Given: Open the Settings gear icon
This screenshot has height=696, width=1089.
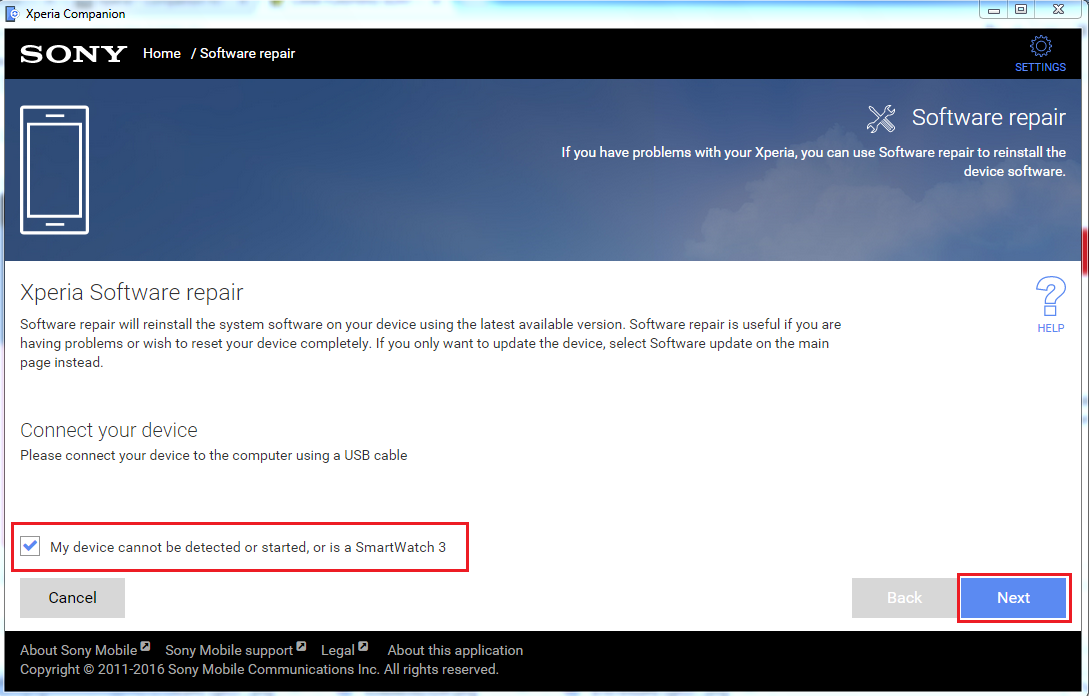Looking at the screenshot, I should tap(1040, 47).
